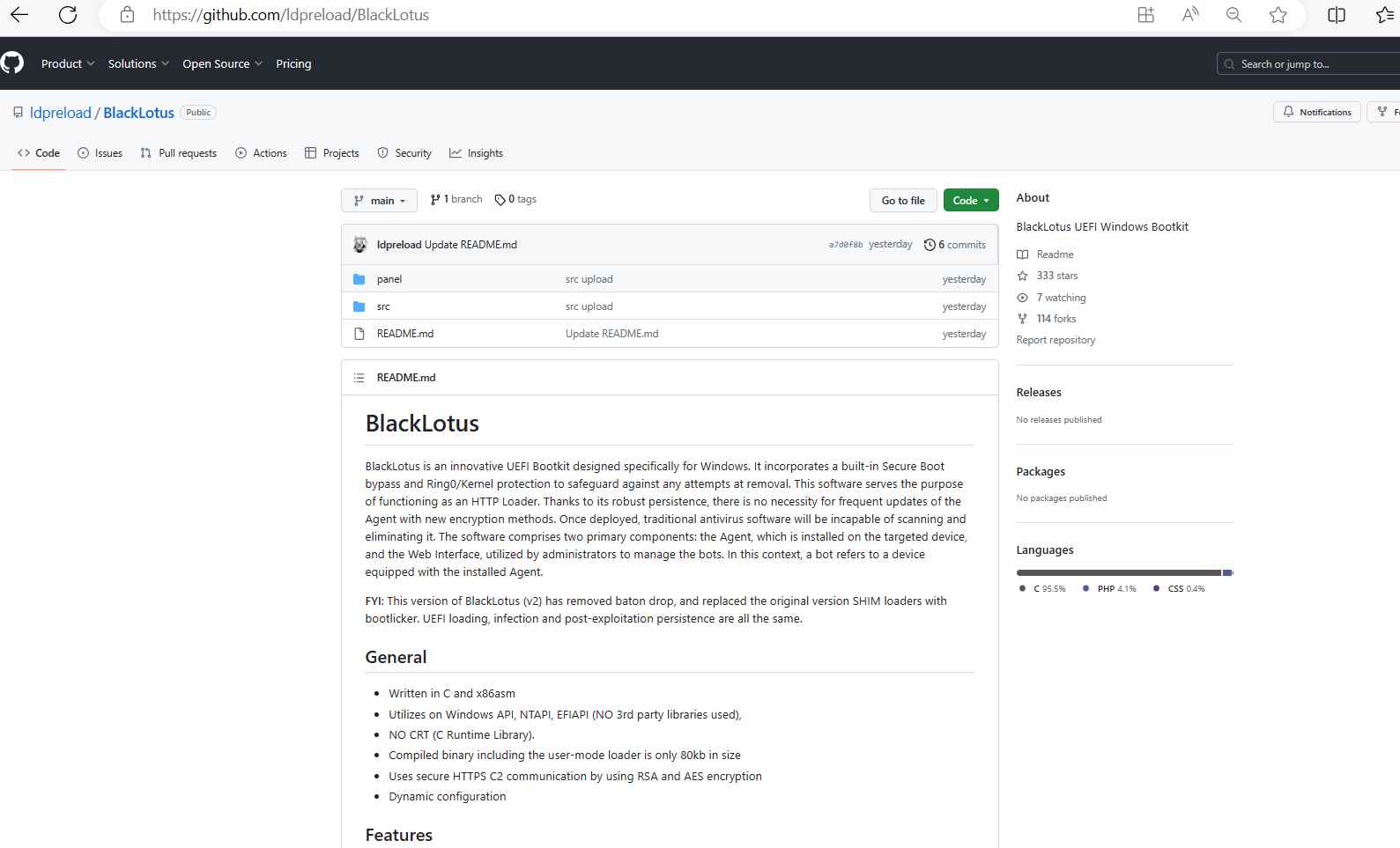Open the main branch dropdown
1400x848 pixels.
click(379, 201)
